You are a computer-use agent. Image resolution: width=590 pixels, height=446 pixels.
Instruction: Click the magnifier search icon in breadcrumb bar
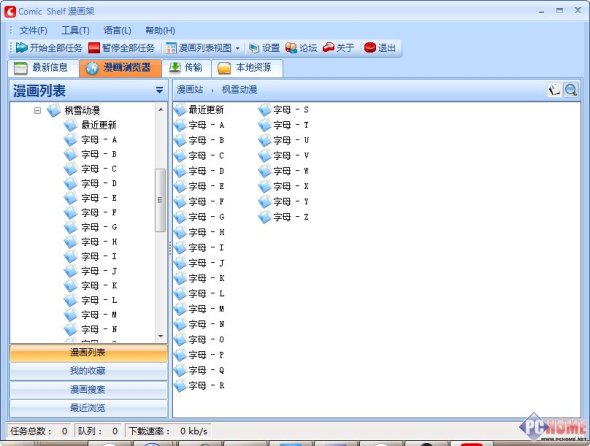click(x=570, y=90)
